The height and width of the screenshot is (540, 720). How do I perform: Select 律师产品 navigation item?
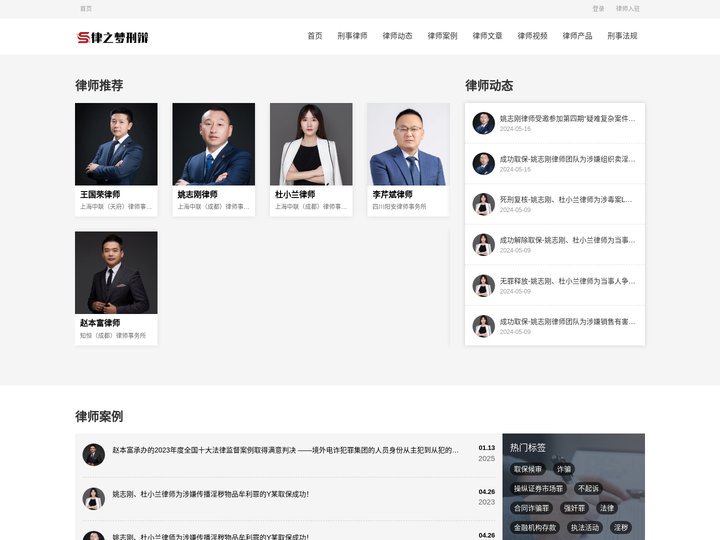pyautogui.click(x=577, y=36)
